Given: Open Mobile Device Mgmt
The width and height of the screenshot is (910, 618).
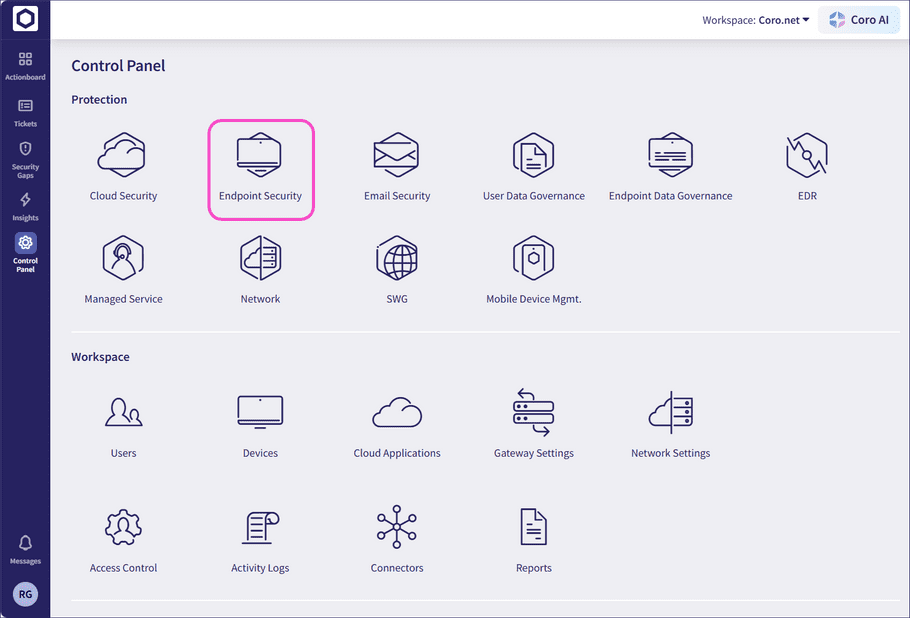Looking at the screenshot, I should tap(533, 268).
